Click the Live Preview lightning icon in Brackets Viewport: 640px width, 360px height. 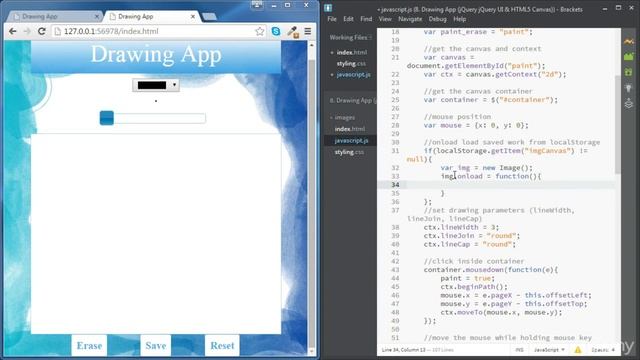[629, 41]
